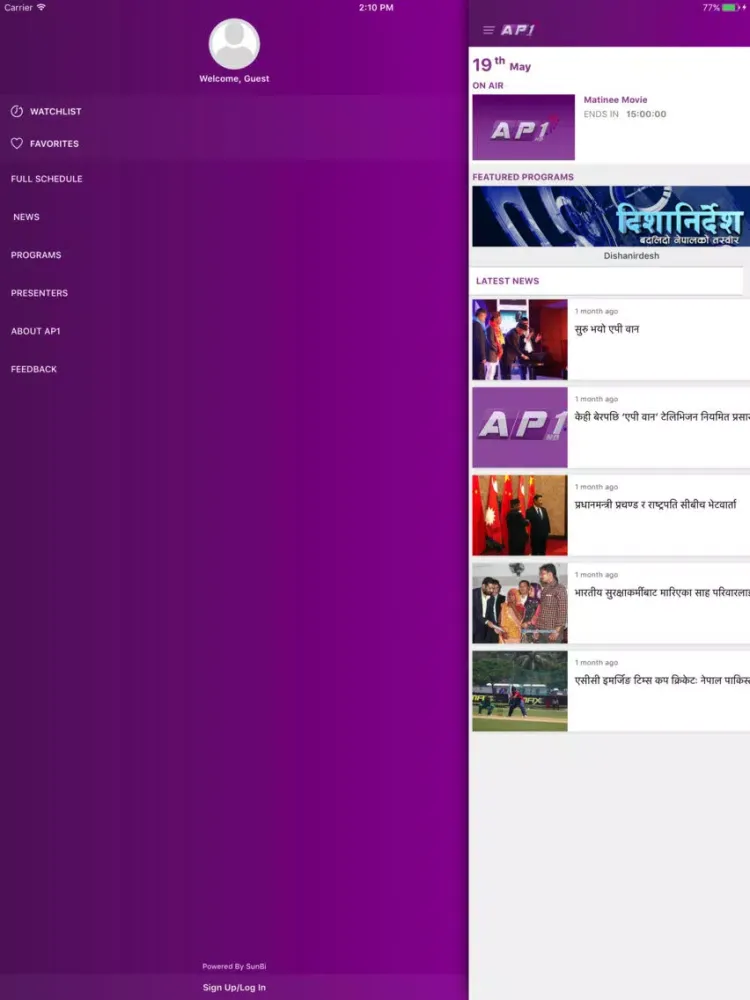This screenshot has height=1000, width=750.
Task: Select Matinee Movie program title
Action: point(615,99)
